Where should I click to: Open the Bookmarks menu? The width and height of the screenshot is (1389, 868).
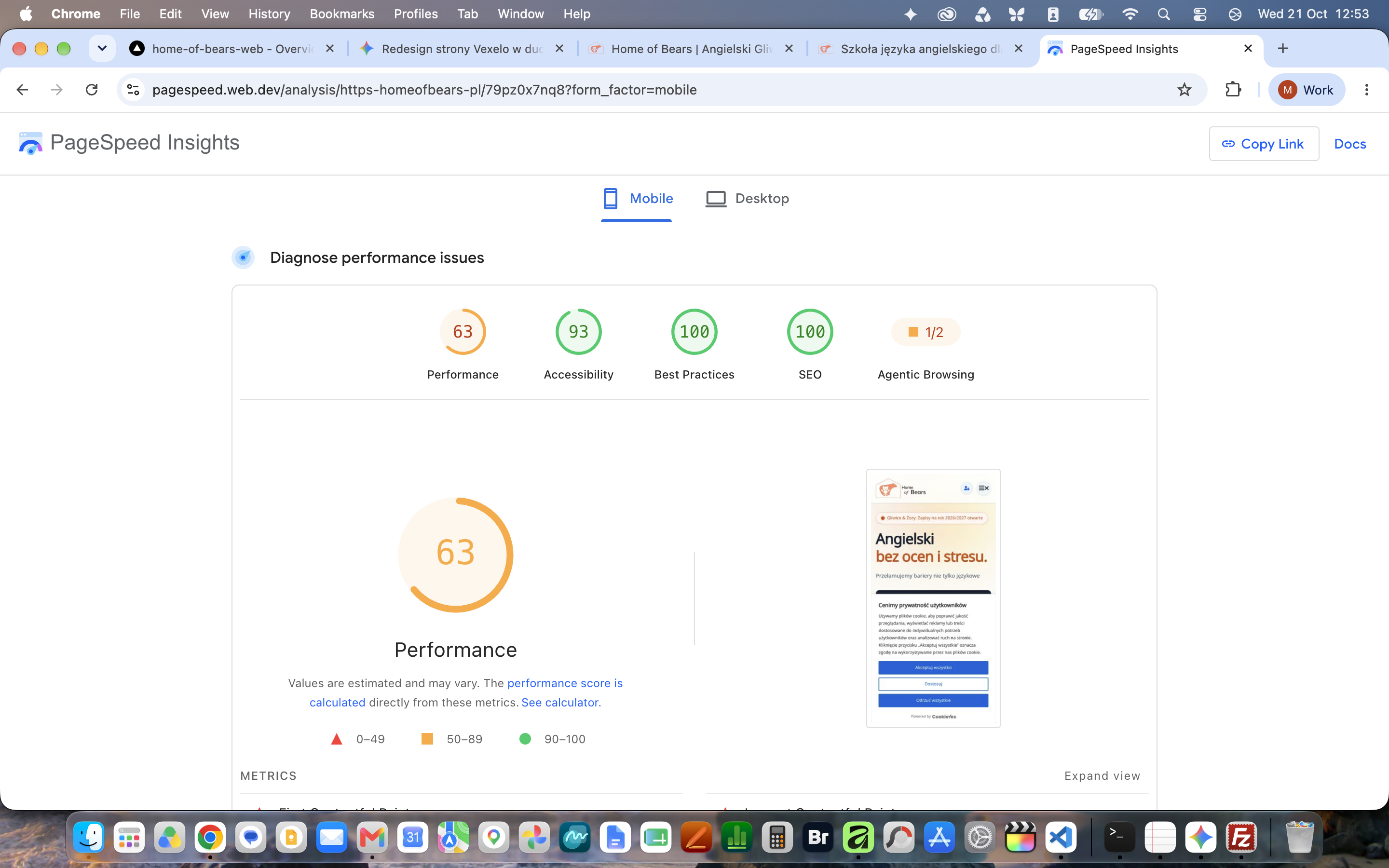[x=342, y=14]
